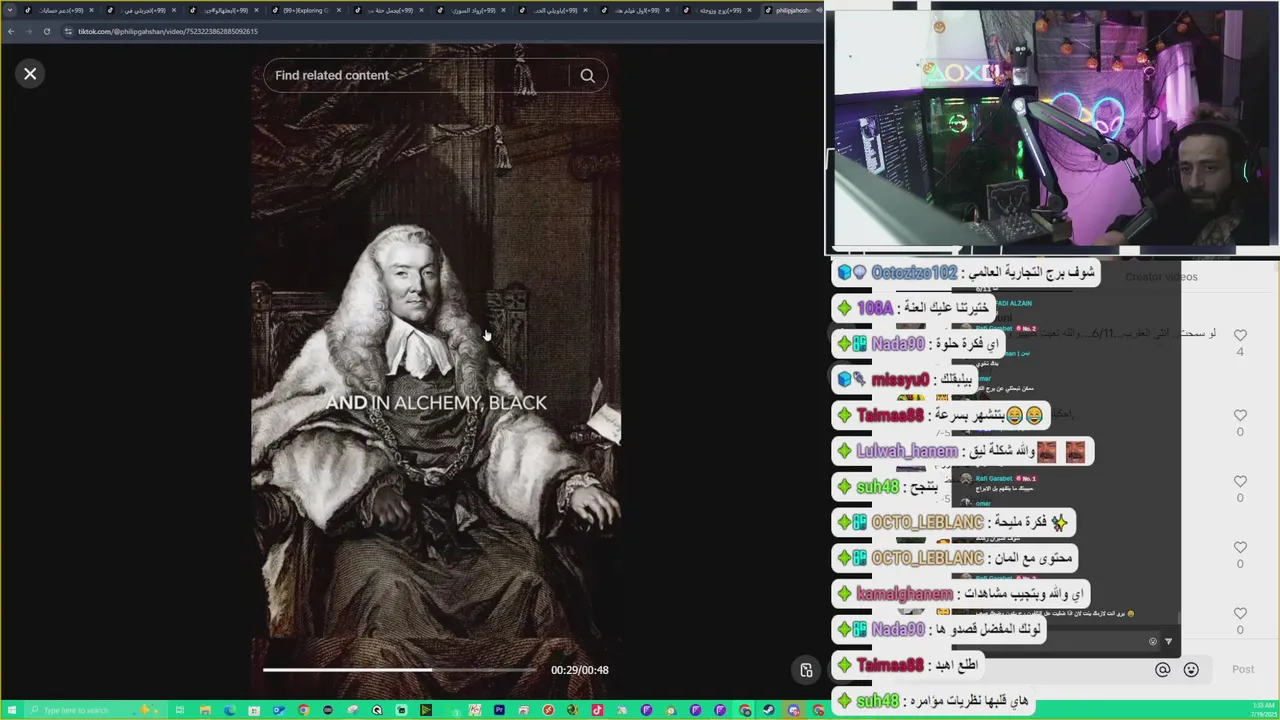The image size is (1280, 720).
Task: Click the mention @ icon in comment box
Action: tap(1162, 670)
